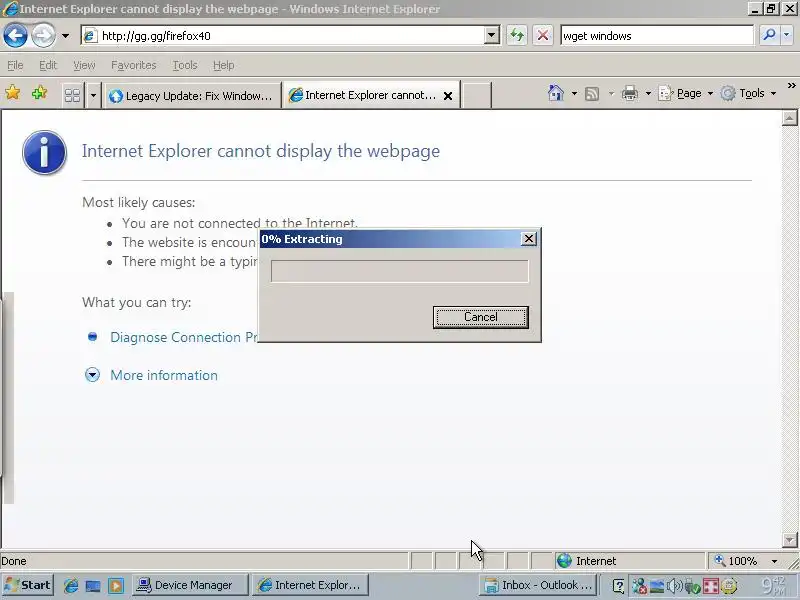Viewport: 800px width, 600px height.
Task: Print the page with printer icon
Action: coord(630,93)
